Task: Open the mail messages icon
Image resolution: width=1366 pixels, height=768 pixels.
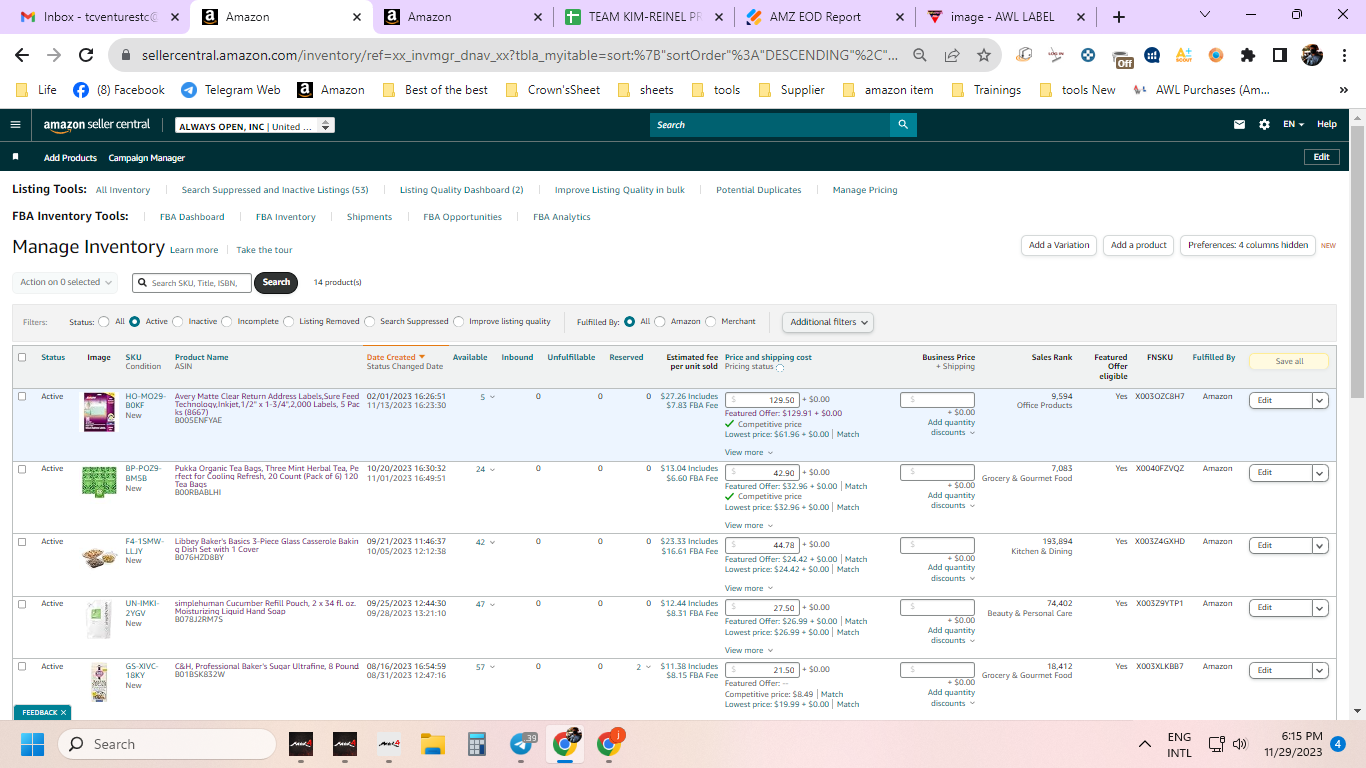Action: [1240, 125]
